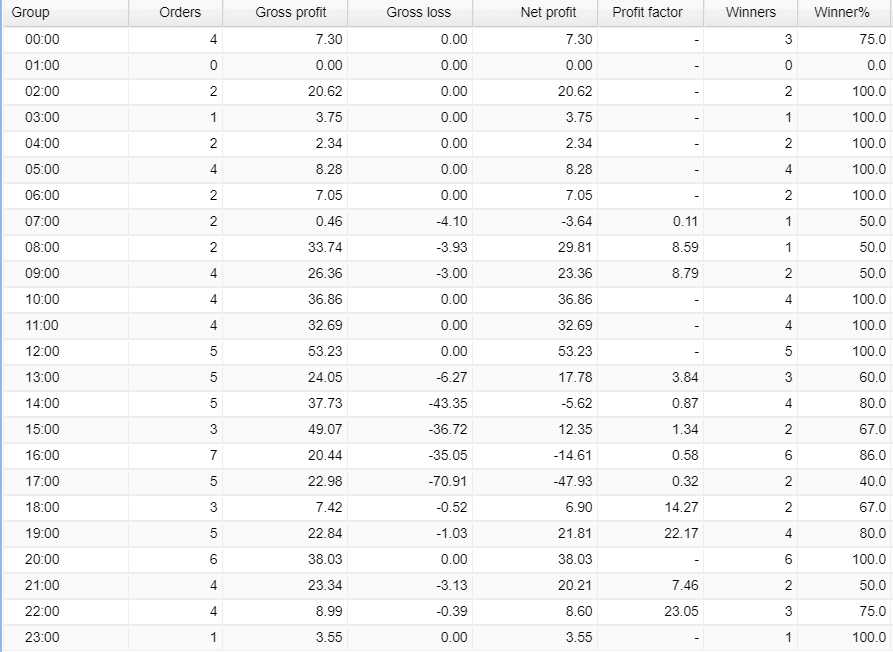This screenshot has width=893, height=652.
Task: Select gross profit cell showing 53.23
Action: (325, 351)
